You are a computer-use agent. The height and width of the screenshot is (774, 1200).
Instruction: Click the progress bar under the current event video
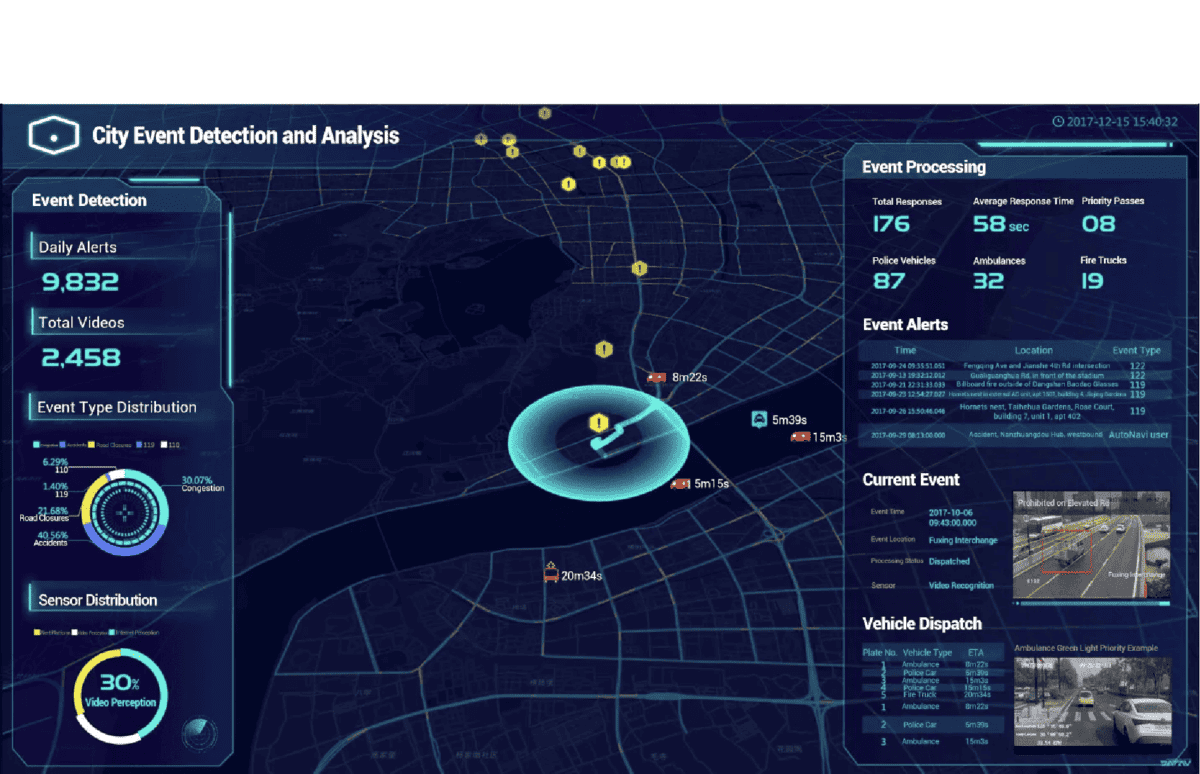(x=1090, y=603)
